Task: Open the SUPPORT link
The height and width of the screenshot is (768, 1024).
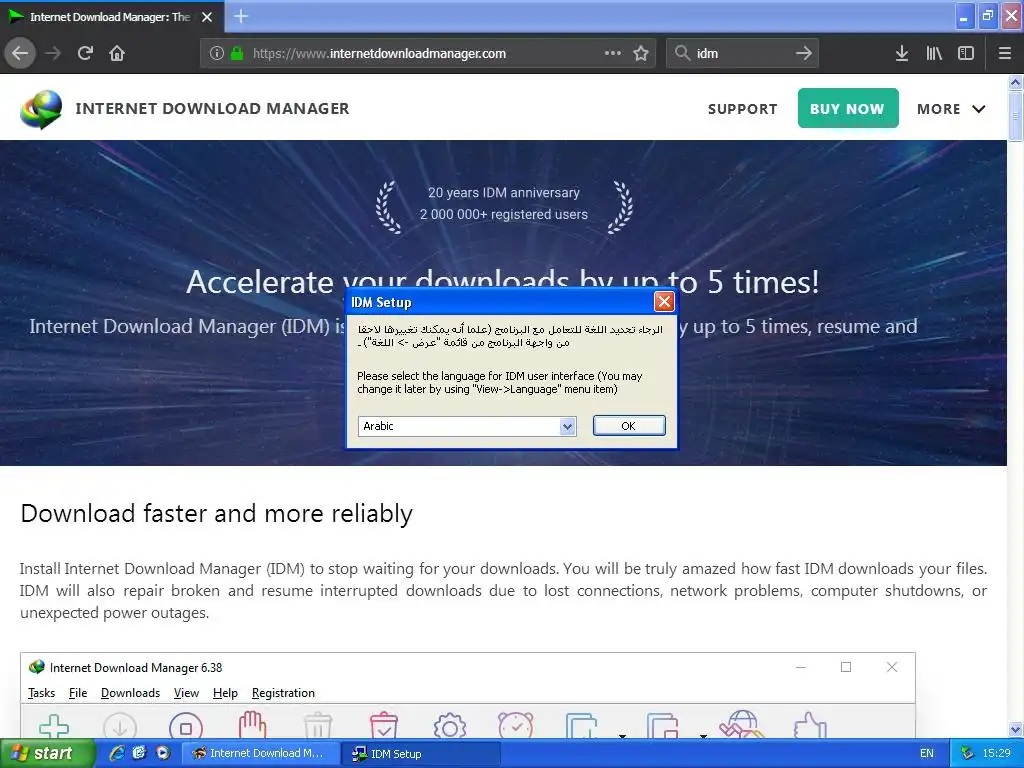Action: pyautogui.click(x=743, y=109)
